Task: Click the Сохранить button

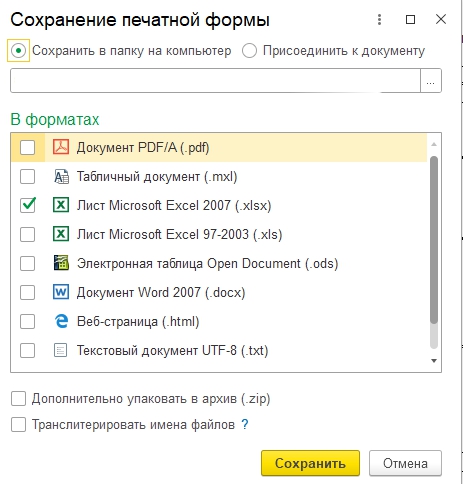Action: pos(310,463)
